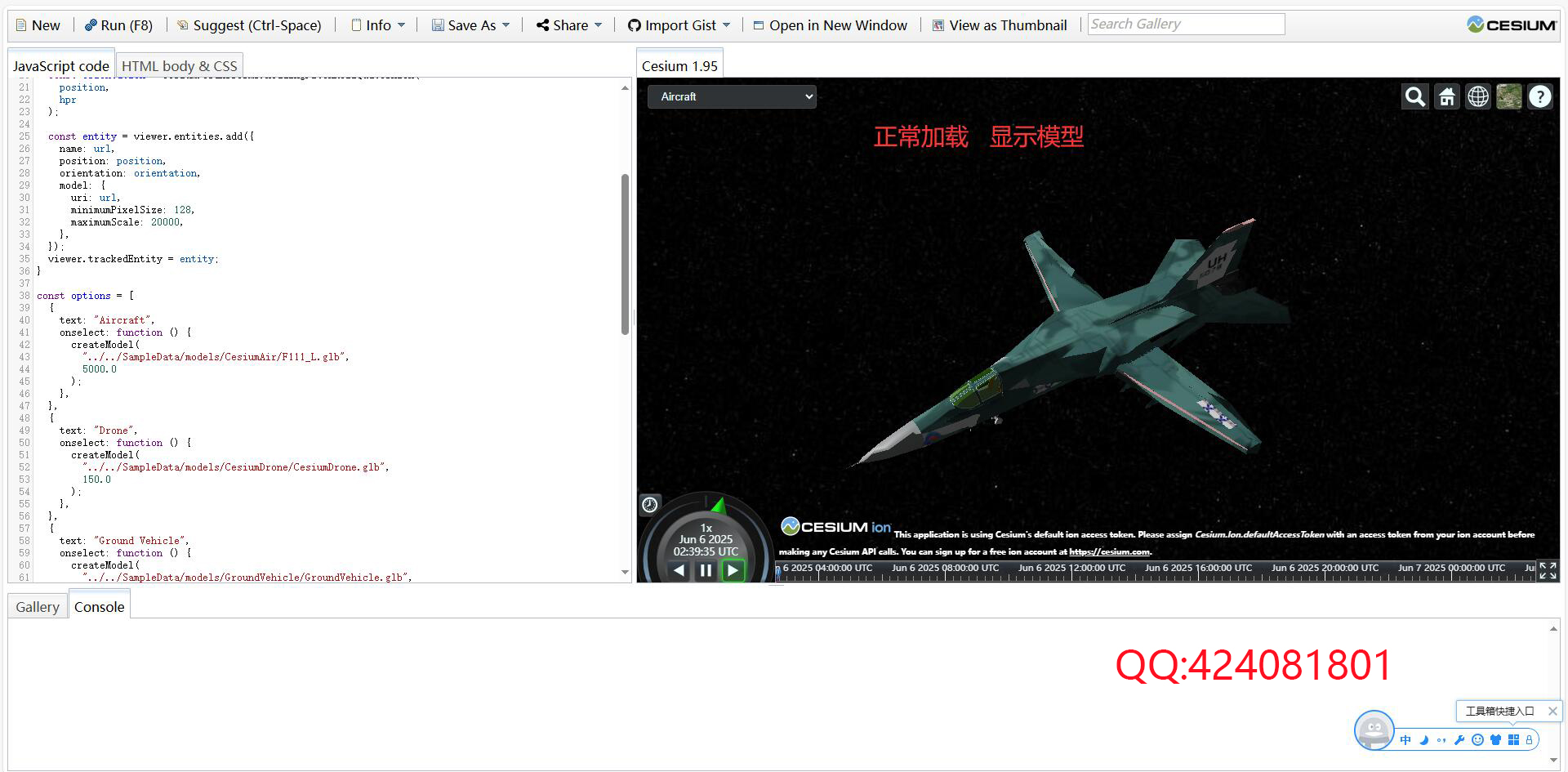1568x772 pixels.
Task: Open the smiley emoji icon
Action: [x=1477, y=740]
